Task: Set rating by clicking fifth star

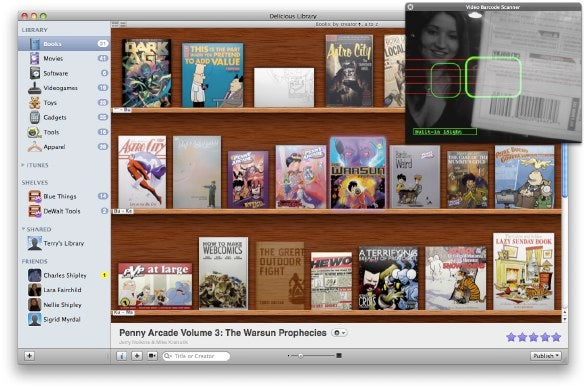Action: pos(556,337)
